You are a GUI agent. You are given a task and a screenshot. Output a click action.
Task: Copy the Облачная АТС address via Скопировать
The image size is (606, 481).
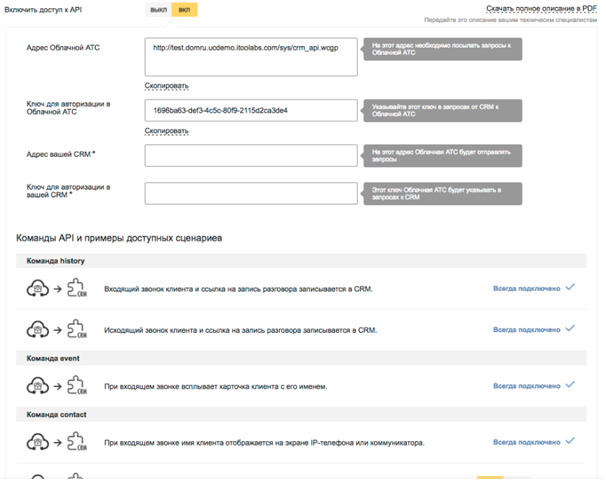pyautogui.click(x=166, y=85)
